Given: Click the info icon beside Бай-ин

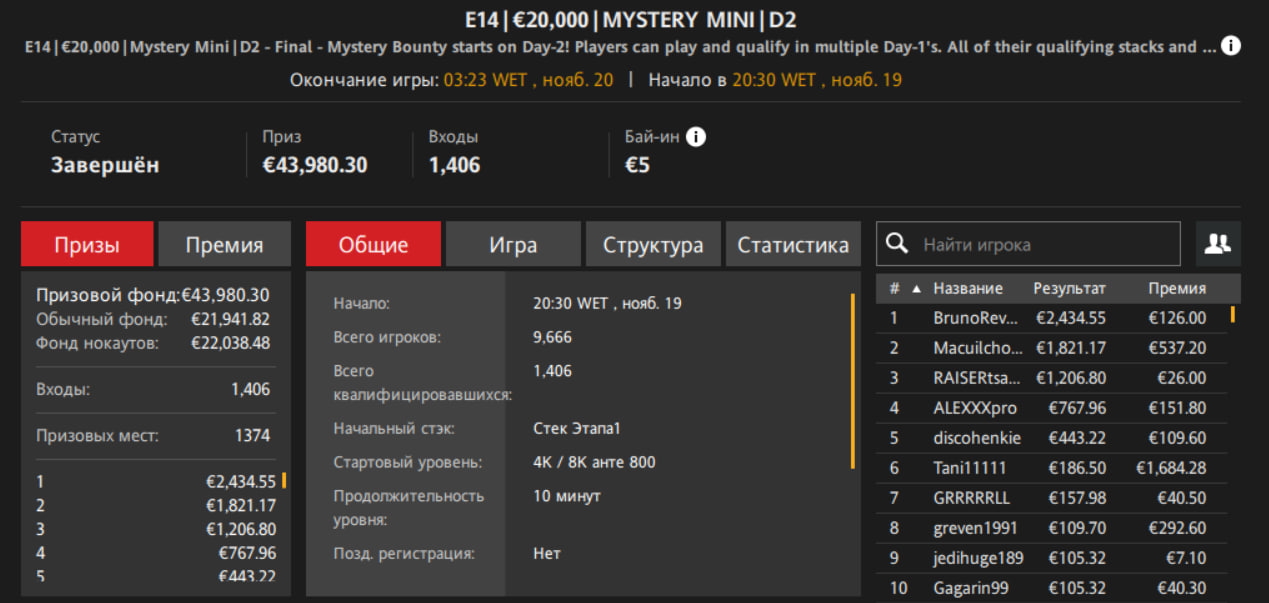Looking at the screenshot, I should pyautogui.click(x=696, y=137).
